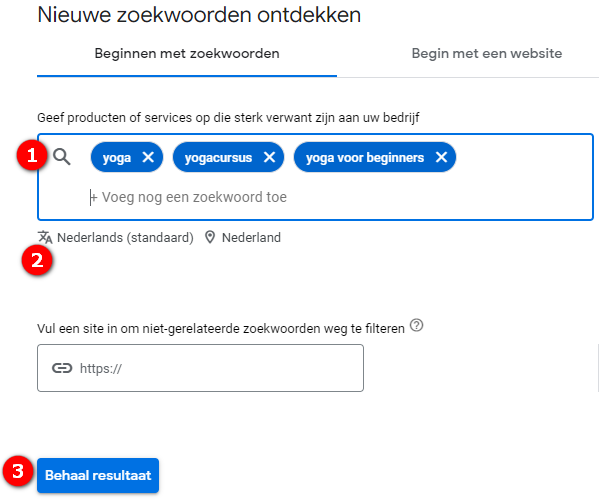The width and height of the screenshot is (599, 501).
Task: Remove 'yoga voor beginners' keyword chip
Action: click(441, 157)
